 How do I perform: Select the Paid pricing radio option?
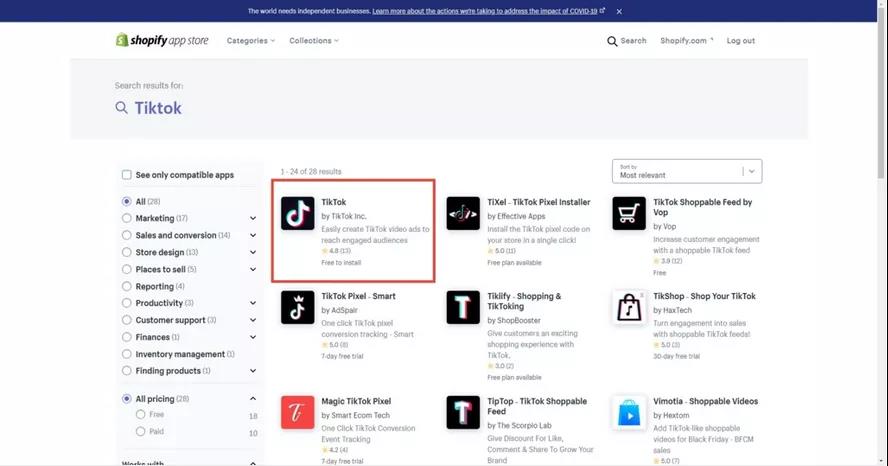140,432
